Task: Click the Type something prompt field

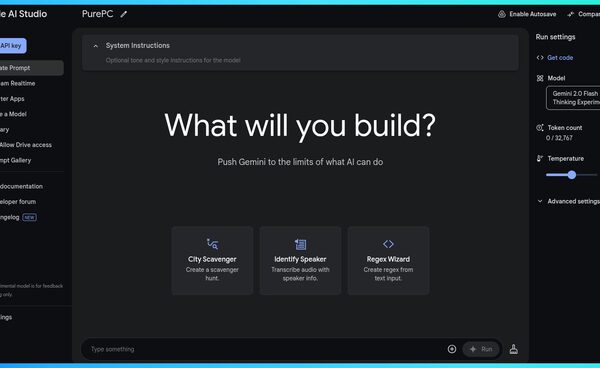Action: (264, 349)
